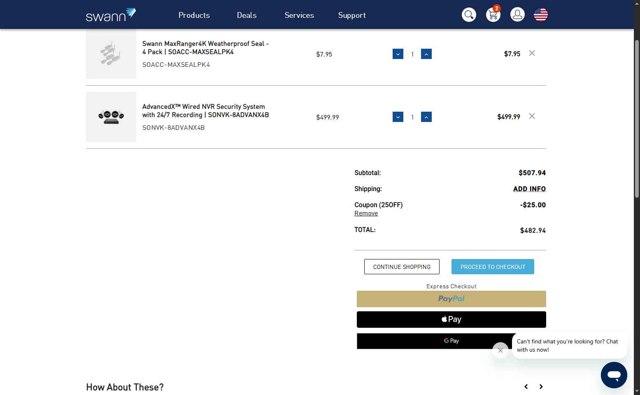The width and height of the screenshot is (640, 395).
Task: Dismiss the chat prompt bubble
Action: [500, 350]
